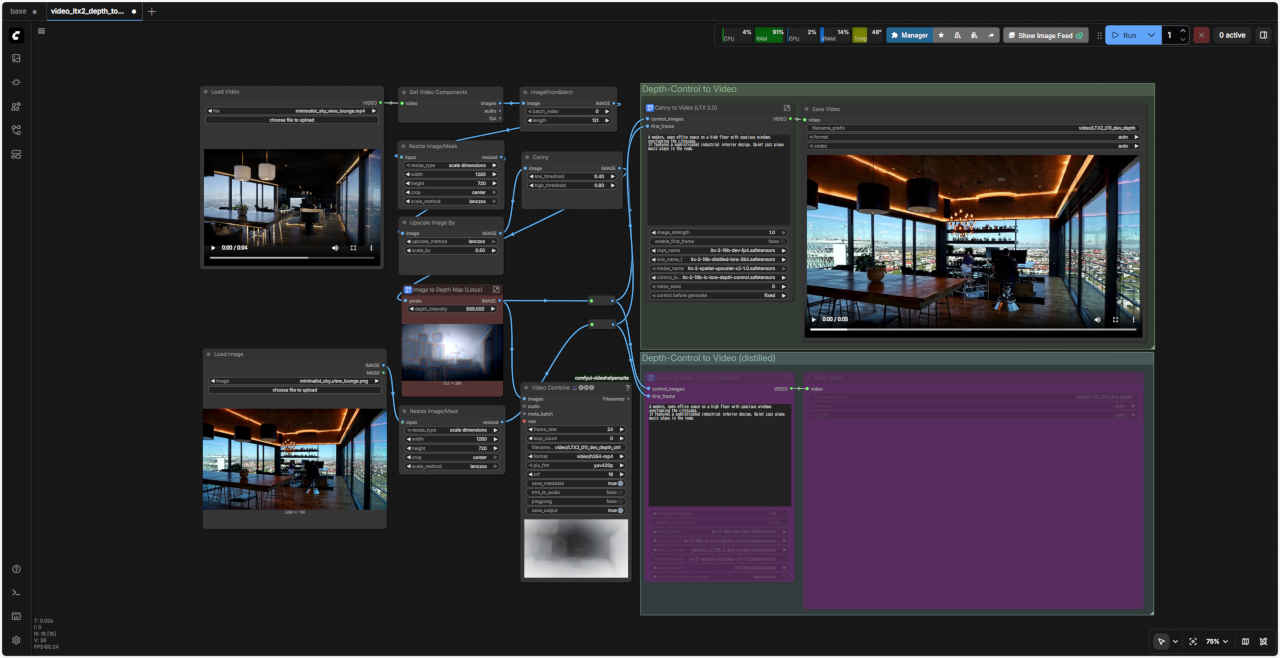Open the bottom console terminal icon

pos(16,593)
